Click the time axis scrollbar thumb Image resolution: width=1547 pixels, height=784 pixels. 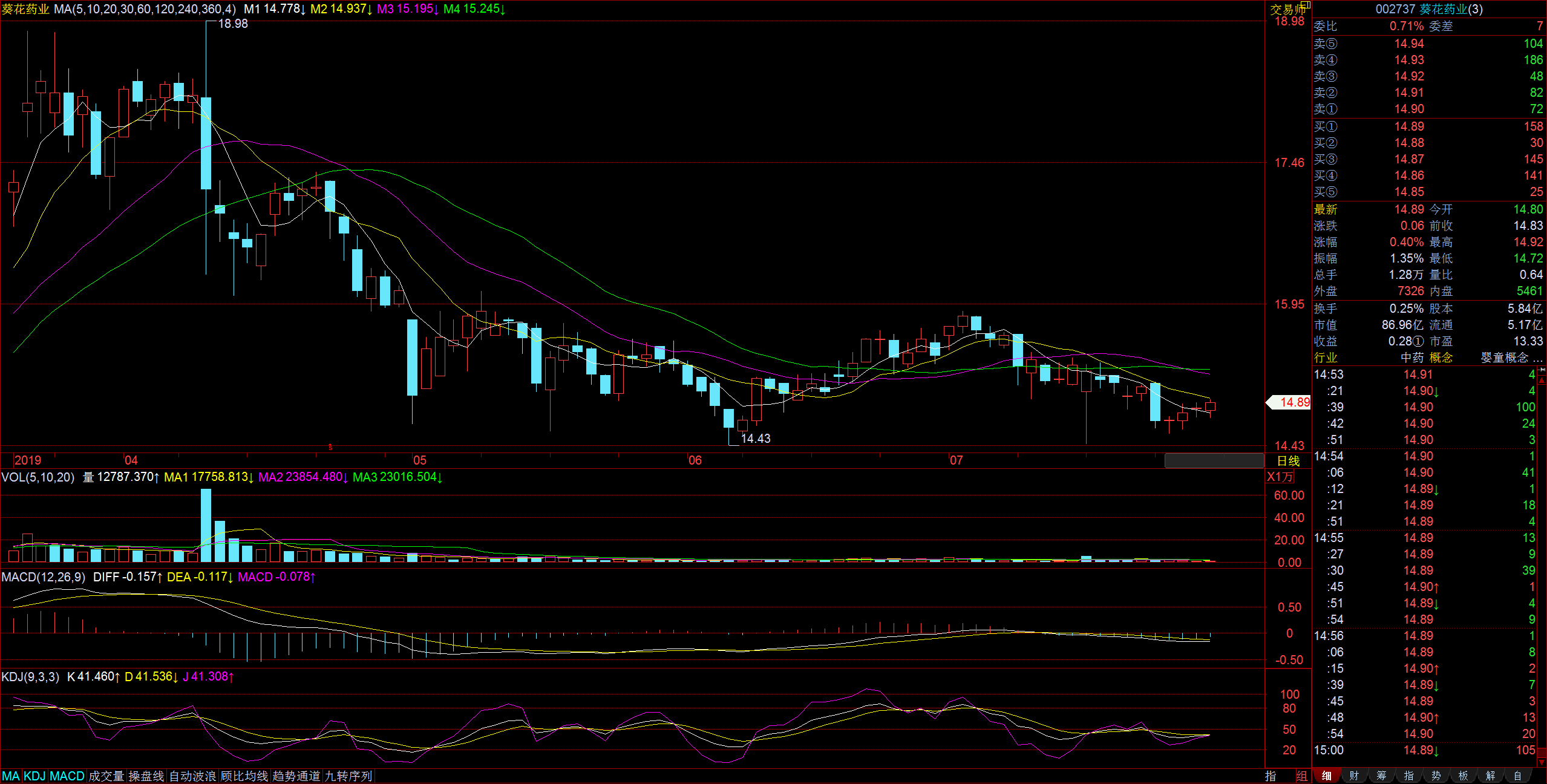click(x=1214, y=460)
